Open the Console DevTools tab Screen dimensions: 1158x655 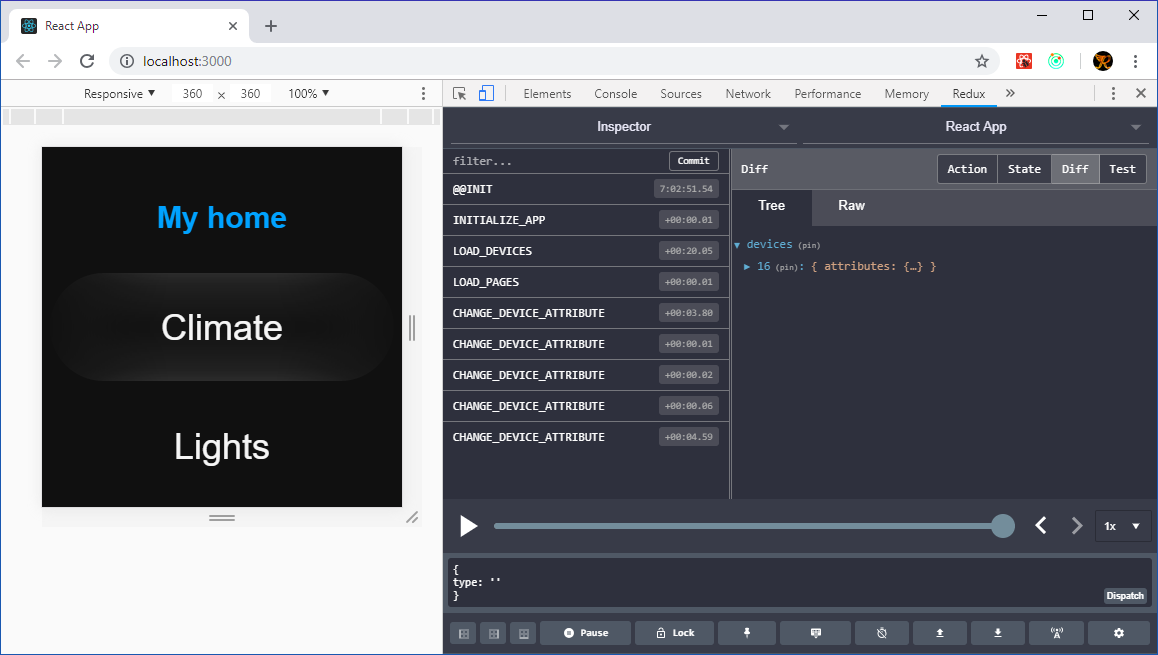click(x=615, y=94)
